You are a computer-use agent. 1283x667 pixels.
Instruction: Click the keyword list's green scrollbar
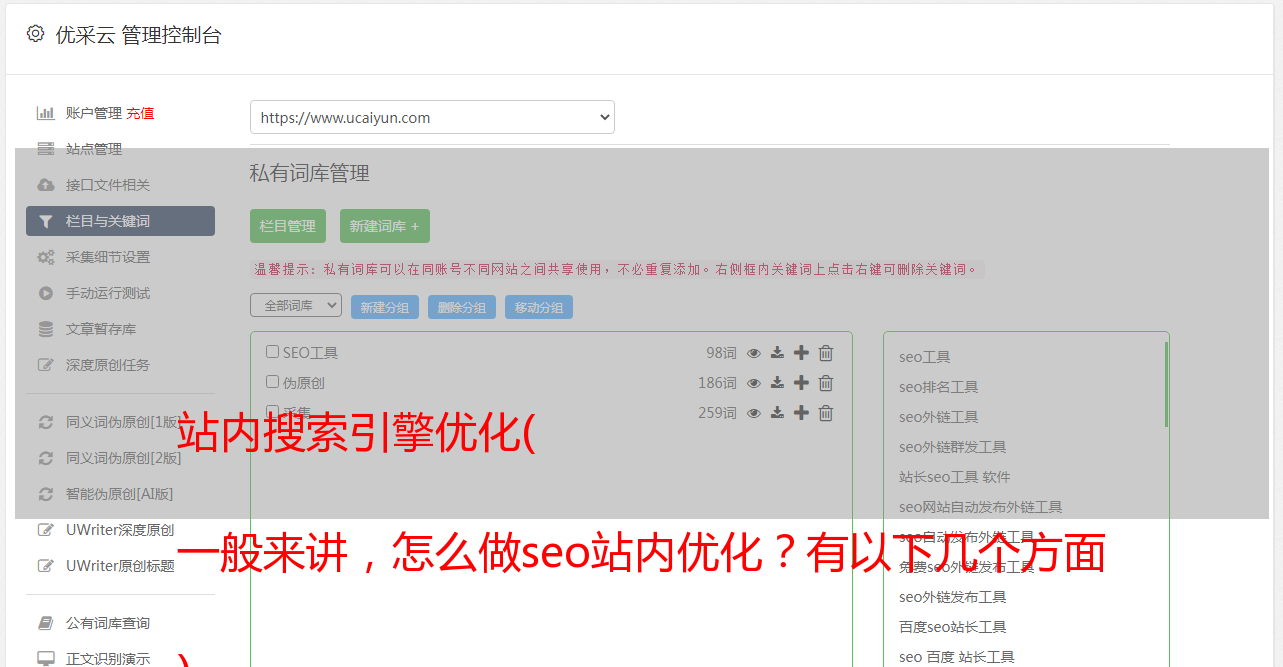coord(1166,385)
